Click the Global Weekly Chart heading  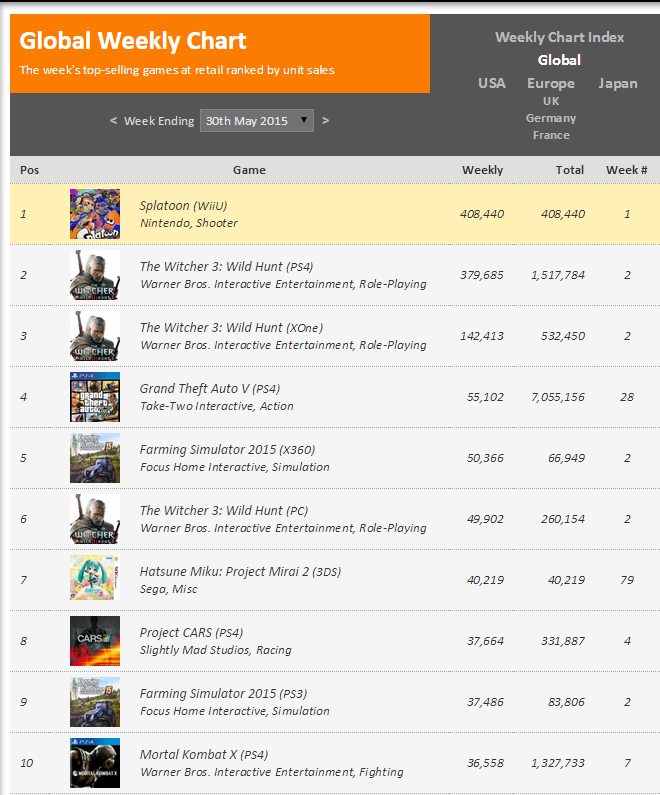133,42
